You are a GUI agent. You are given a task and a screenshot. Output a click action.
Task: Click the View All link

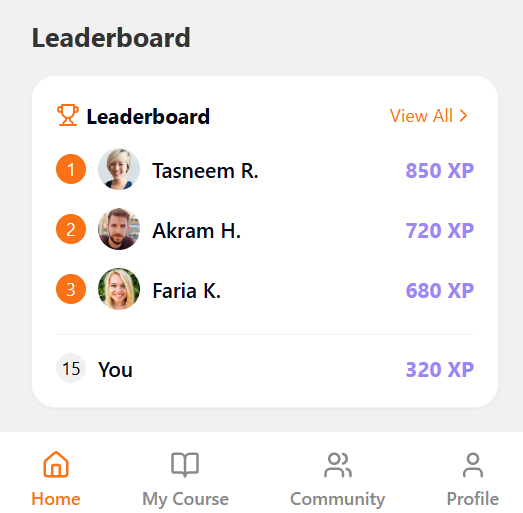click(x=429, y=116)
